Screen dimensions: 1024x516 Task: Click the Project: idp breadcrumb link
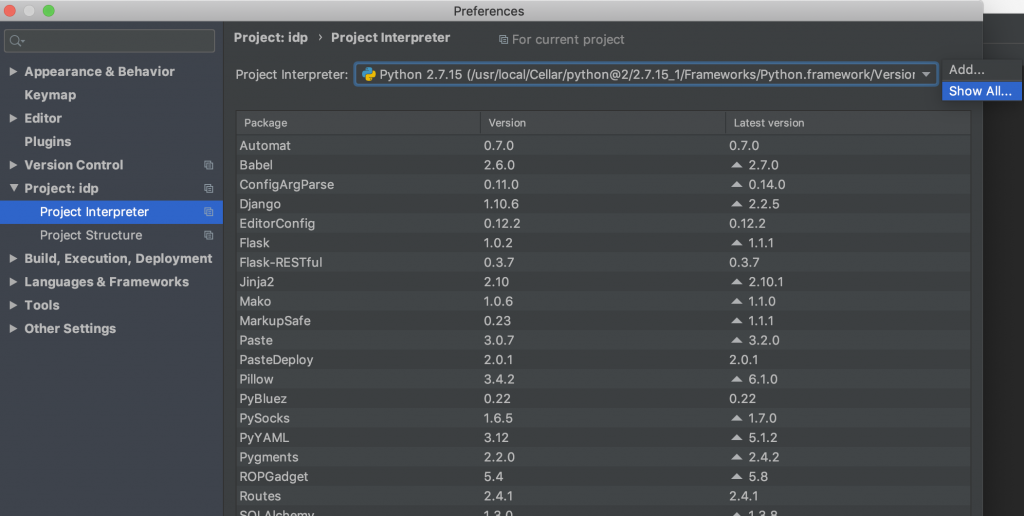271,38
